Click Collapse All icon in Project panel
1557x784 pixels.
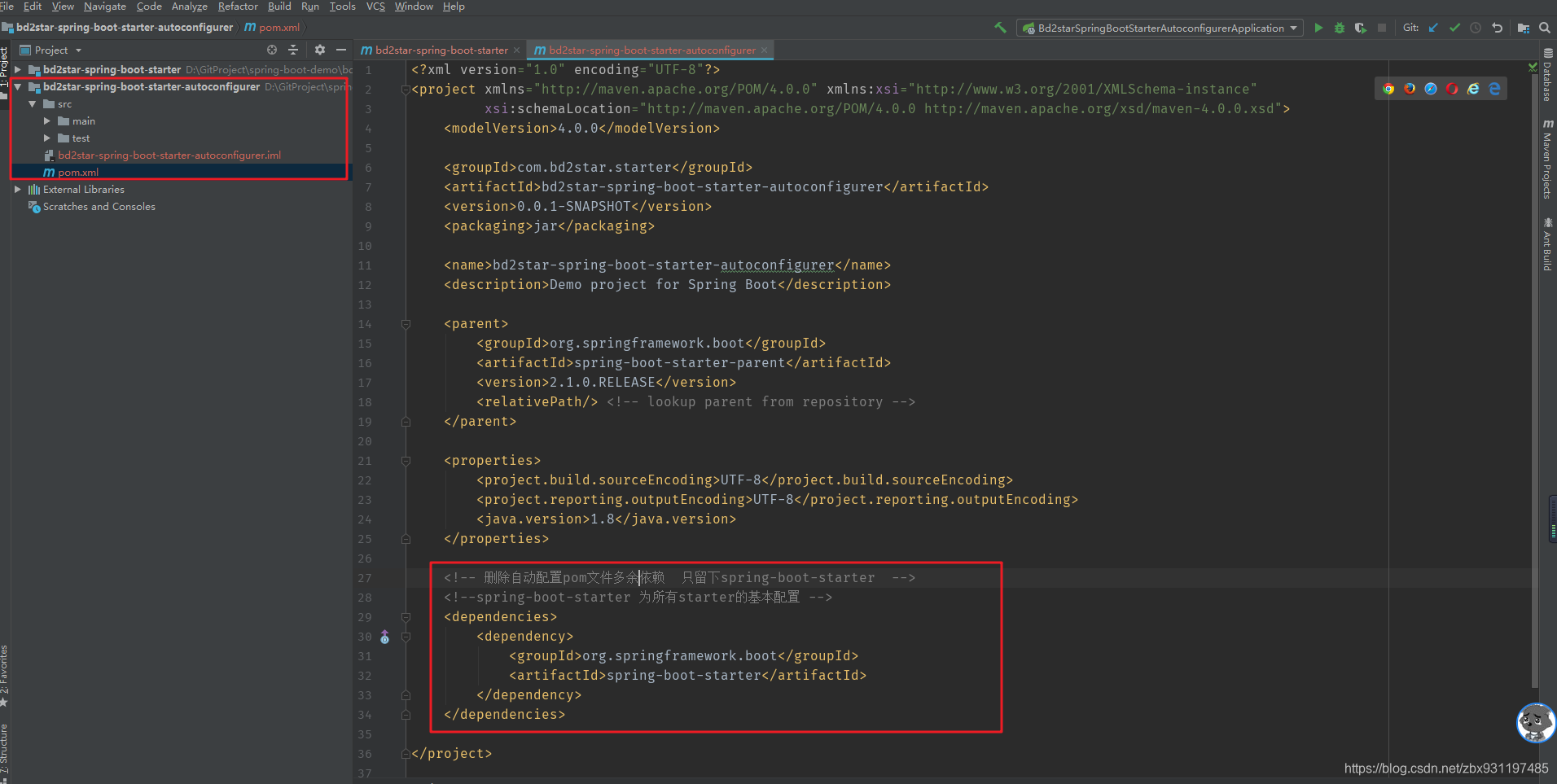[293, 50]
